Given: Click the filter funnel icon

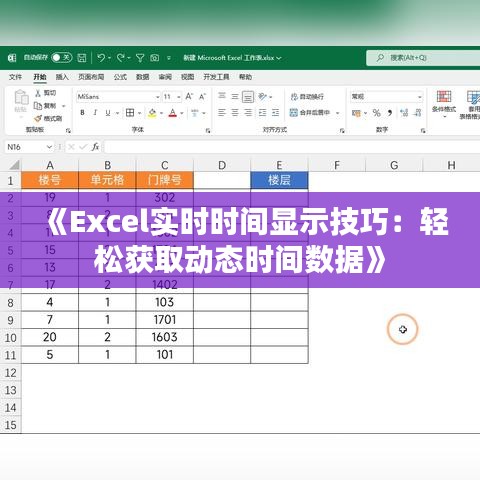Looking at the screenshot, I should [140, 58].
